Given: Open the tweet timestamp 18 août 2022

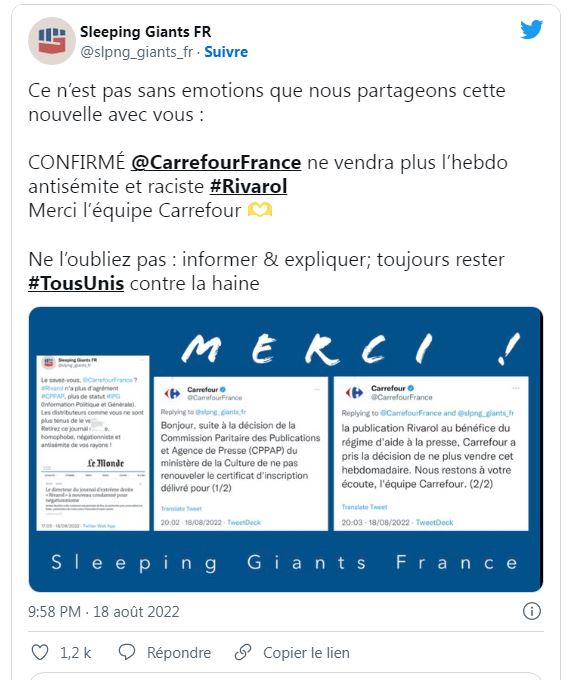Looking at the screenshot, I should click(x=104, y=612).
